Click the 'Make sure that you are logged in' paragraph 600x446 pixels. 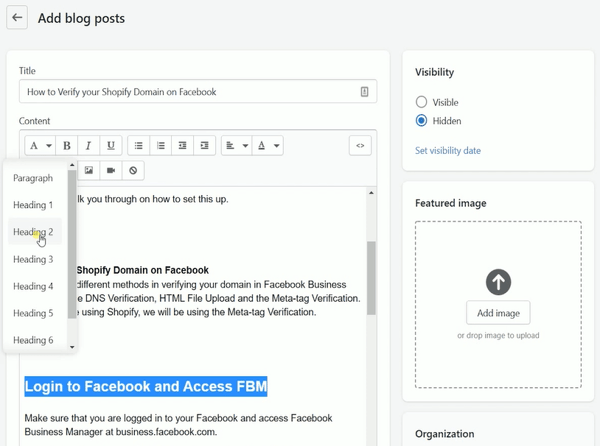[x=178, y=425]
